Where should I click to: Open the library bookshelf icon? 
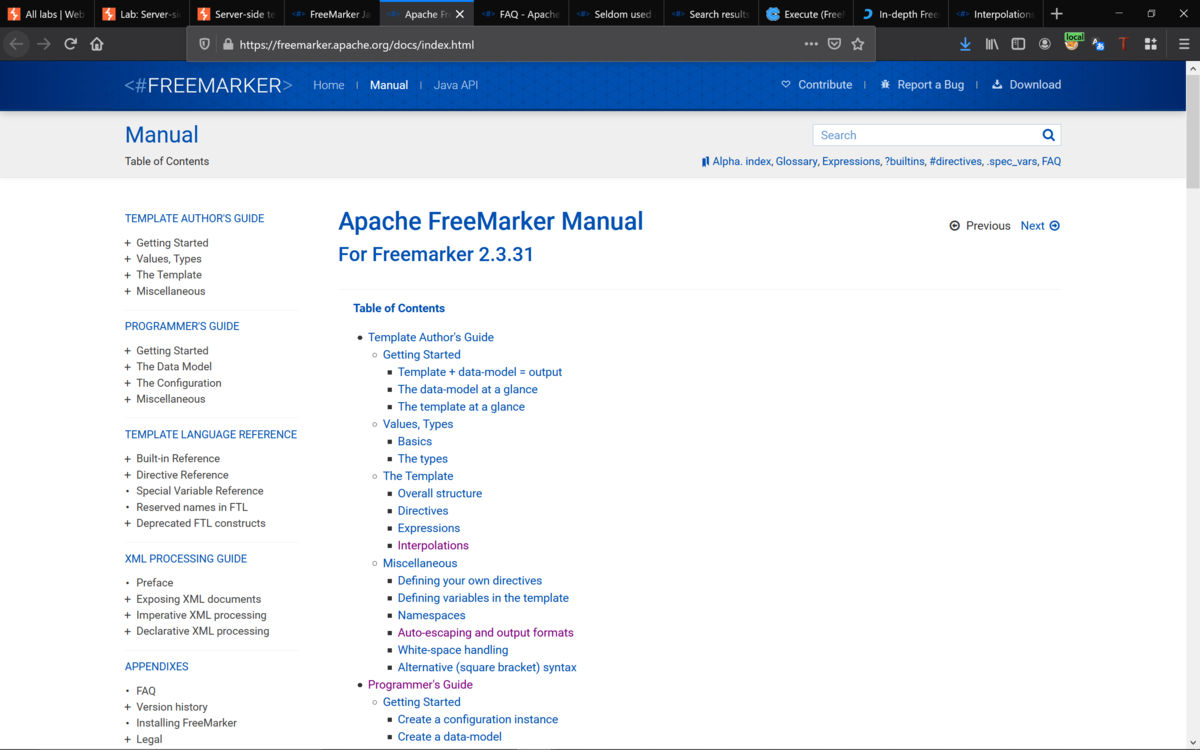tap(992, 44)
